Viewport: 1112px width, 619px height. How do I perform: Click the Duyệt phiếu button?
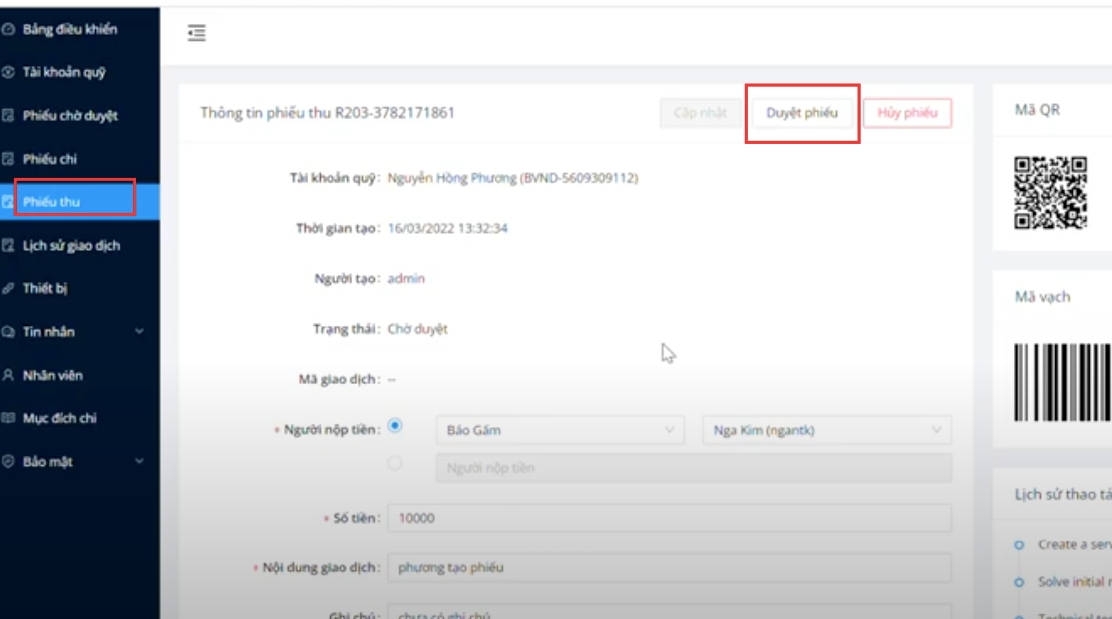coord(802,113)
